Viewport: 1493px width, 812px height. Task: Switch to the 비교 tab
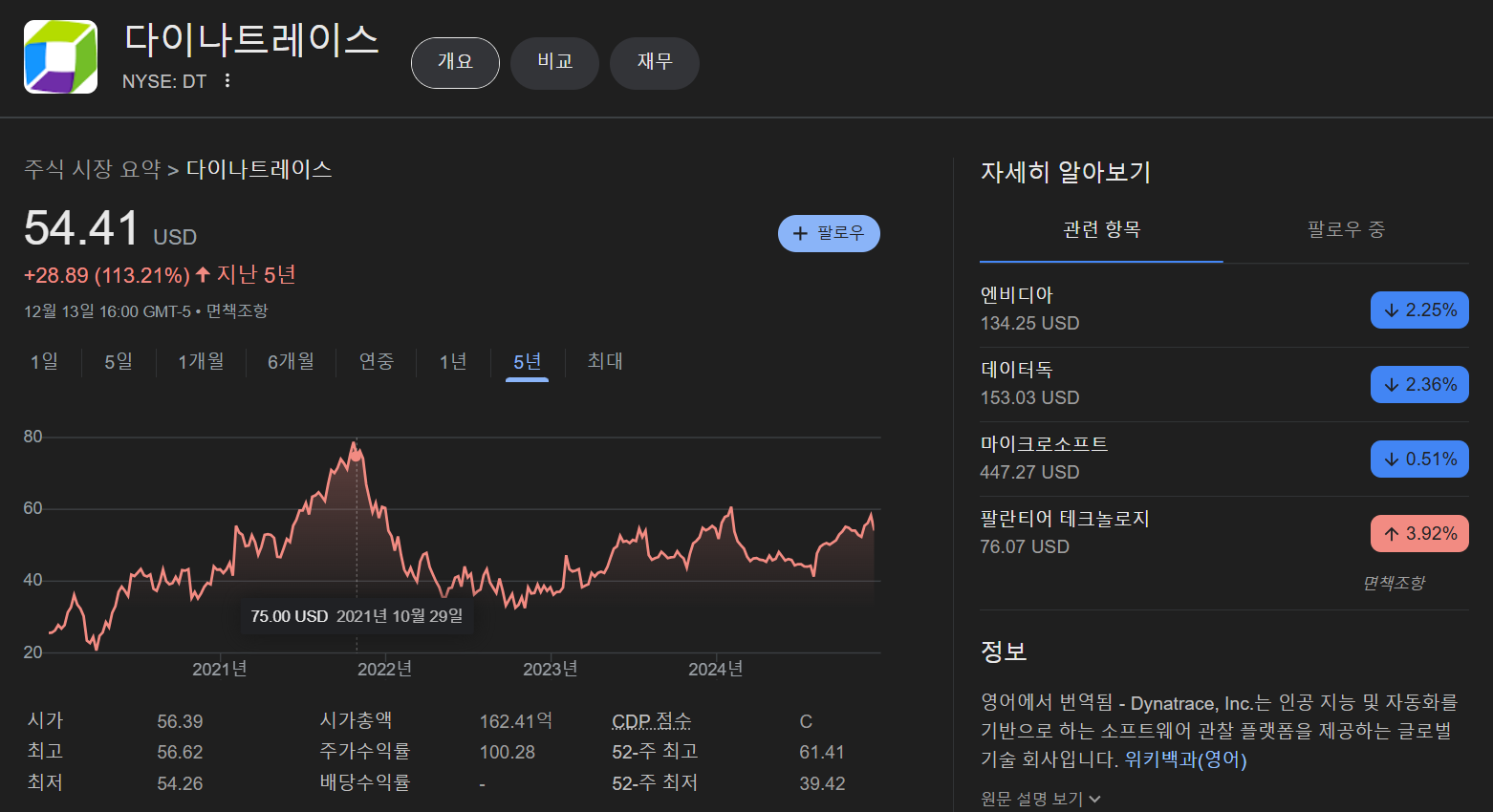[554, 63]
